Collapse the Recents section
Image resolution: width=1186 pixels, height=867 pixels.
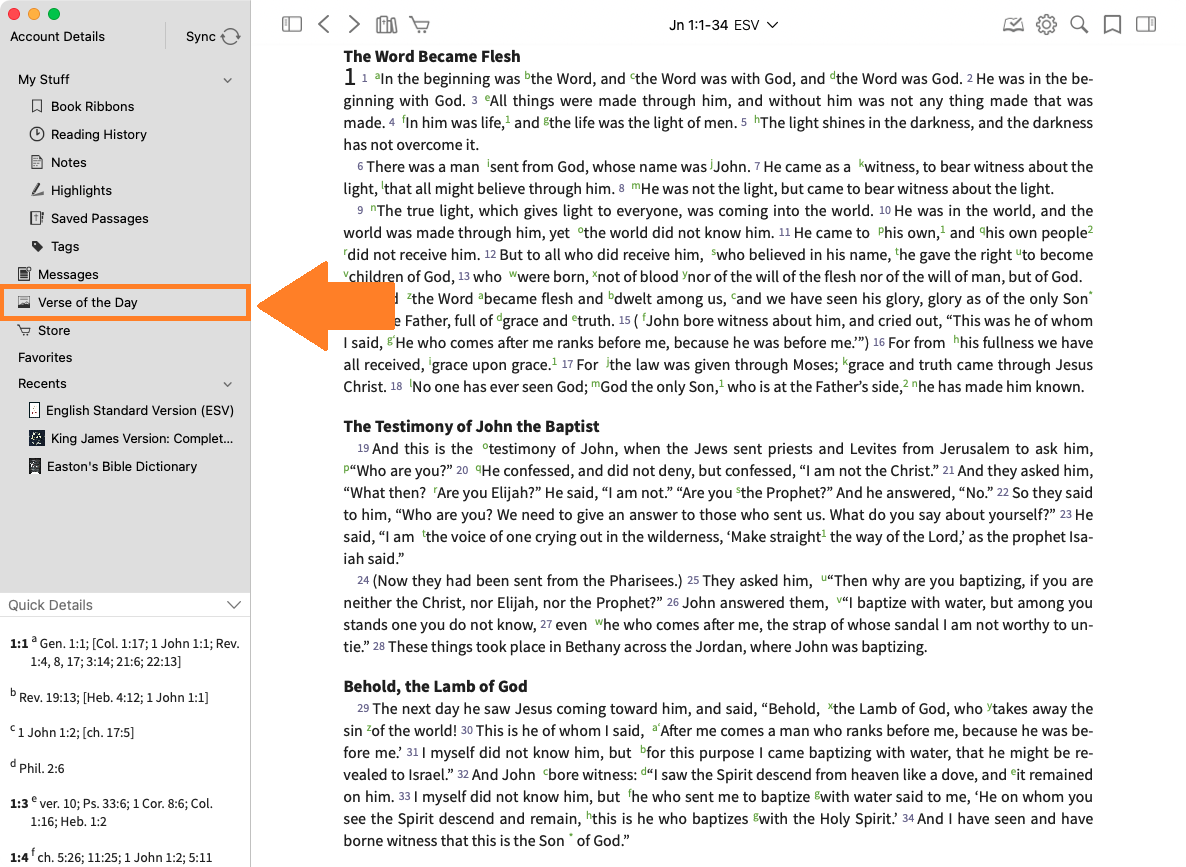click(x=228, y=384)
